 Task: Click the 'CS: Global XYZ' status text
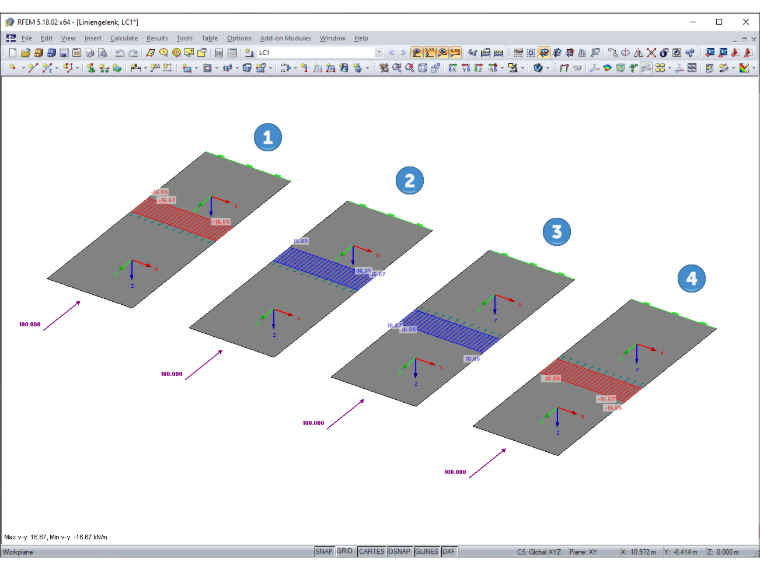539,552
